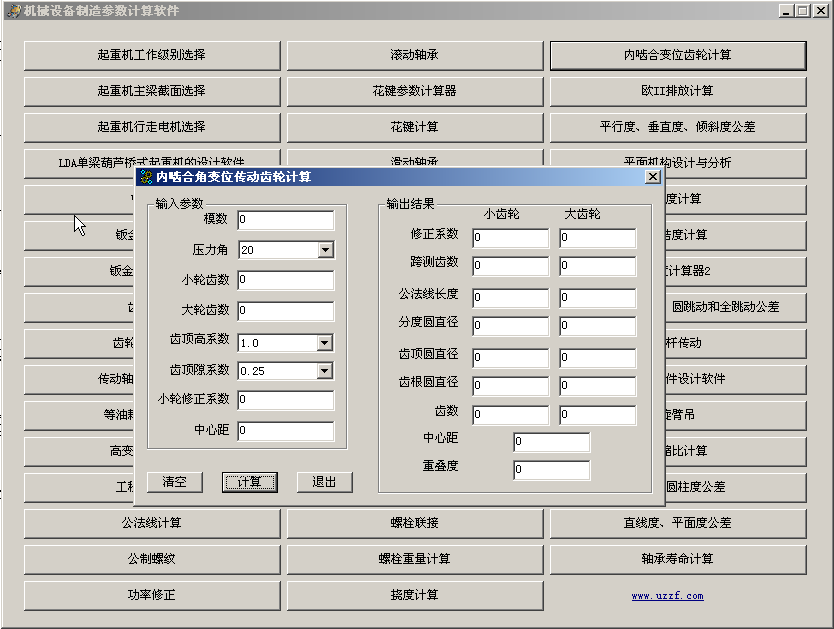Open 花键计算
Screen dimensions: 834x629
pyautogui.click(x=415, y=128)
